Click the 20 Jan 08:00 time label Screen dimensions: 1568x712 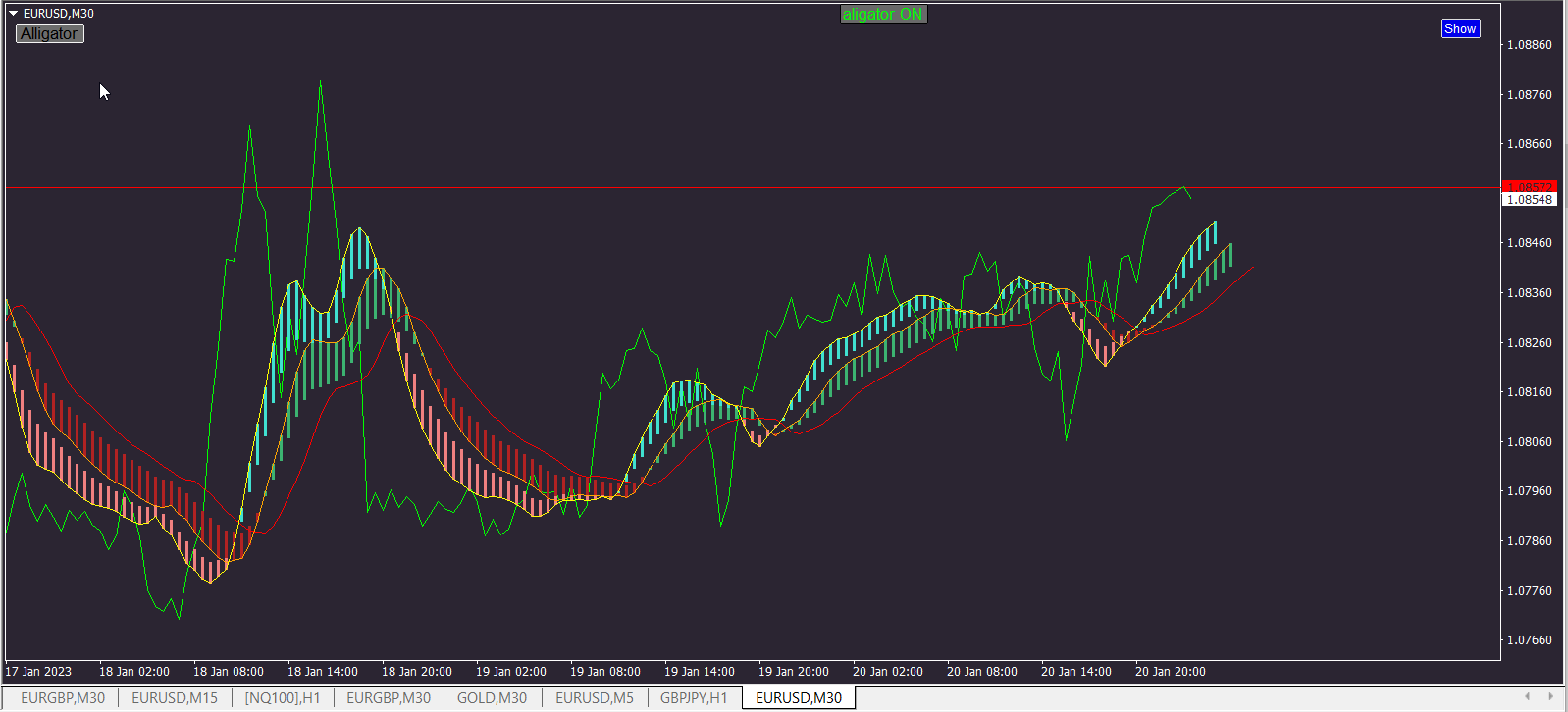[982, 672]
